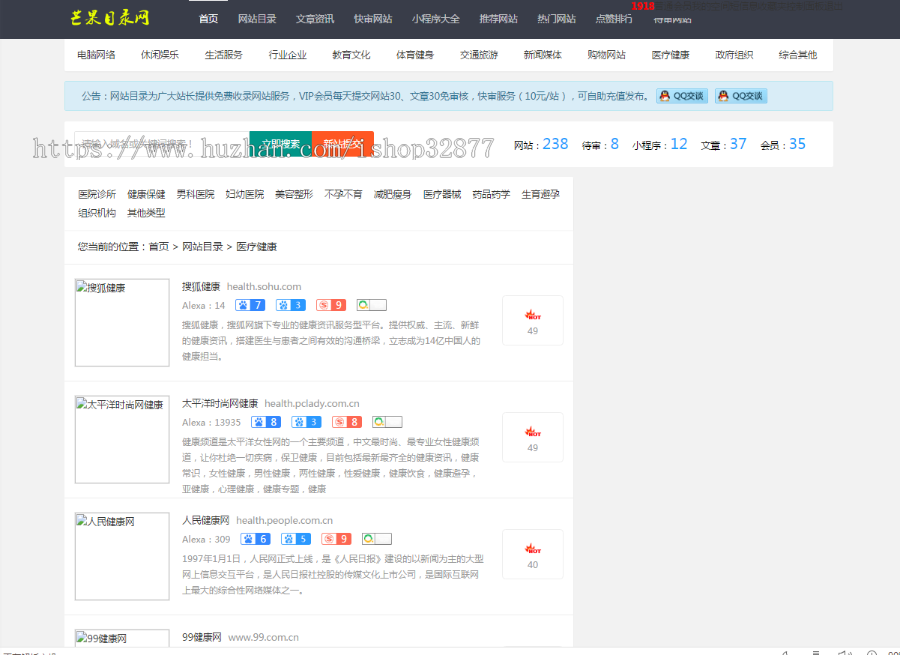Click the 立即搜索 button
This screenshot has width=900, height=655.
click(x=281, y=144)
